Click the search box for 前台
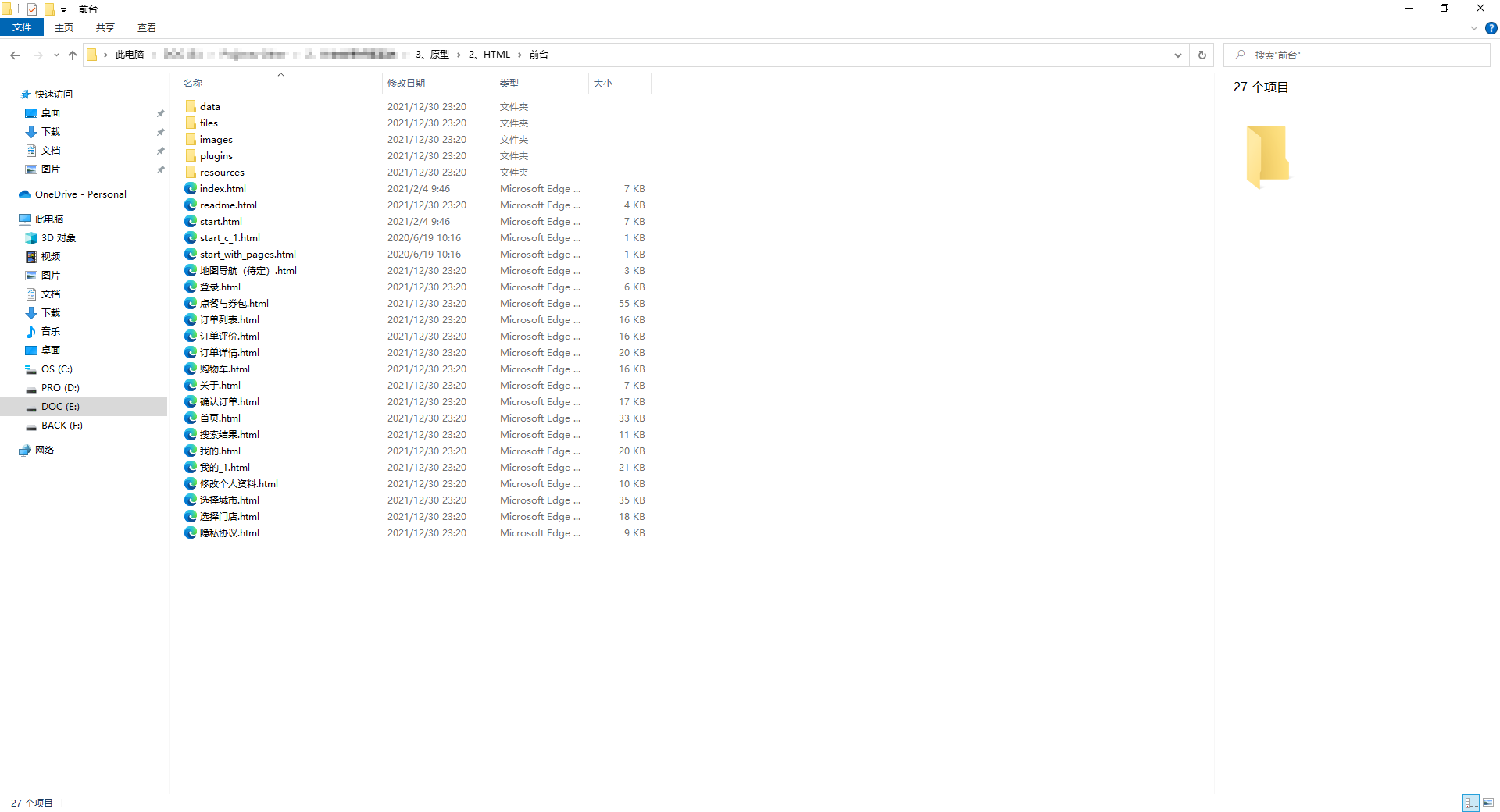 click(1357, 55)
